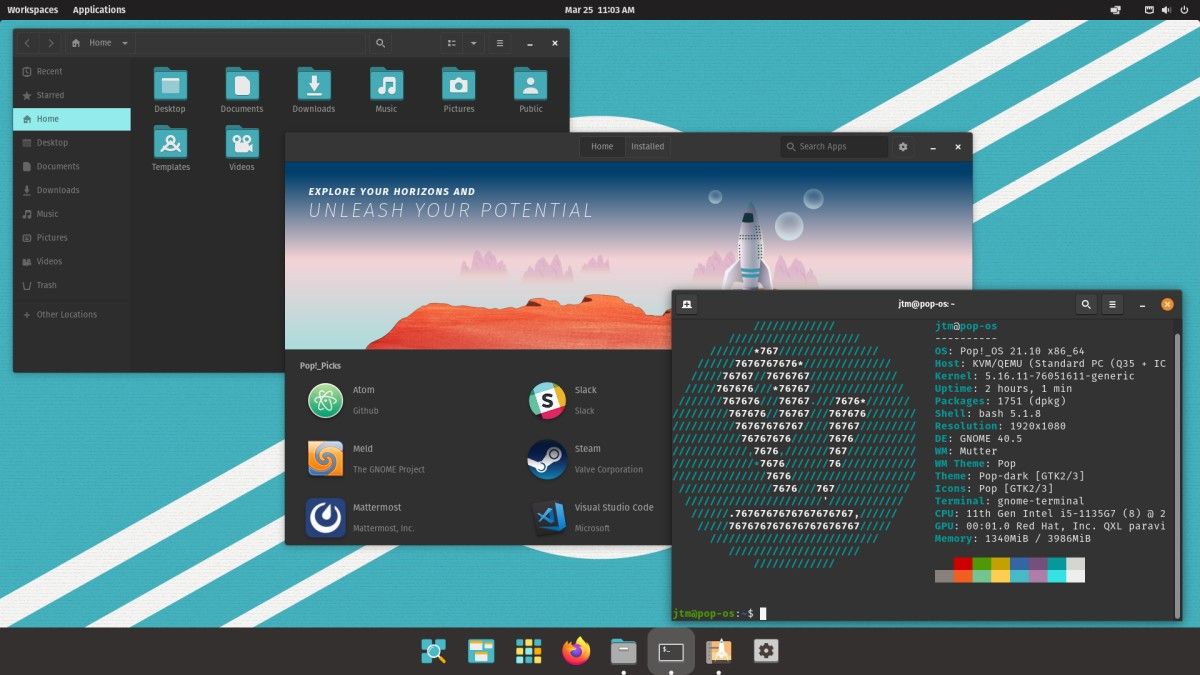Select the Steam icon in Pop!_Picks
The height and width of the screenshot is (675, 1200).
click(546, 460)
